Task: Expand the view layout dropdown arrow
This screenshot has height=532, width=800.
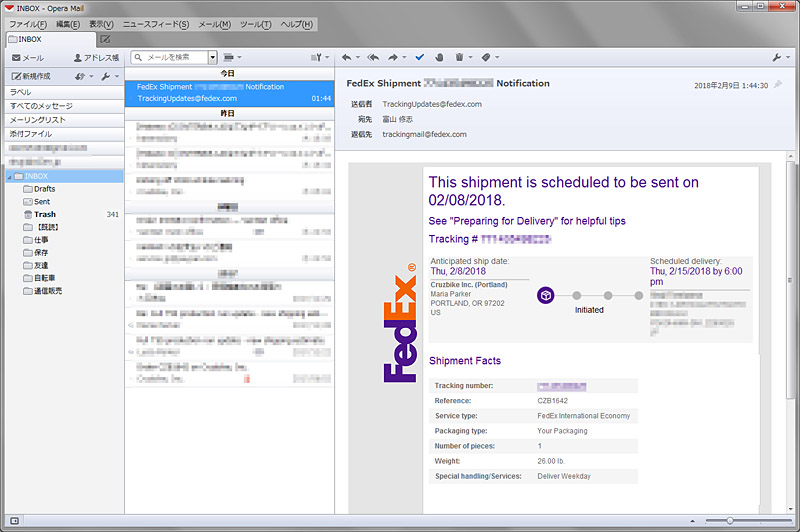Action: tap(239, 57)
